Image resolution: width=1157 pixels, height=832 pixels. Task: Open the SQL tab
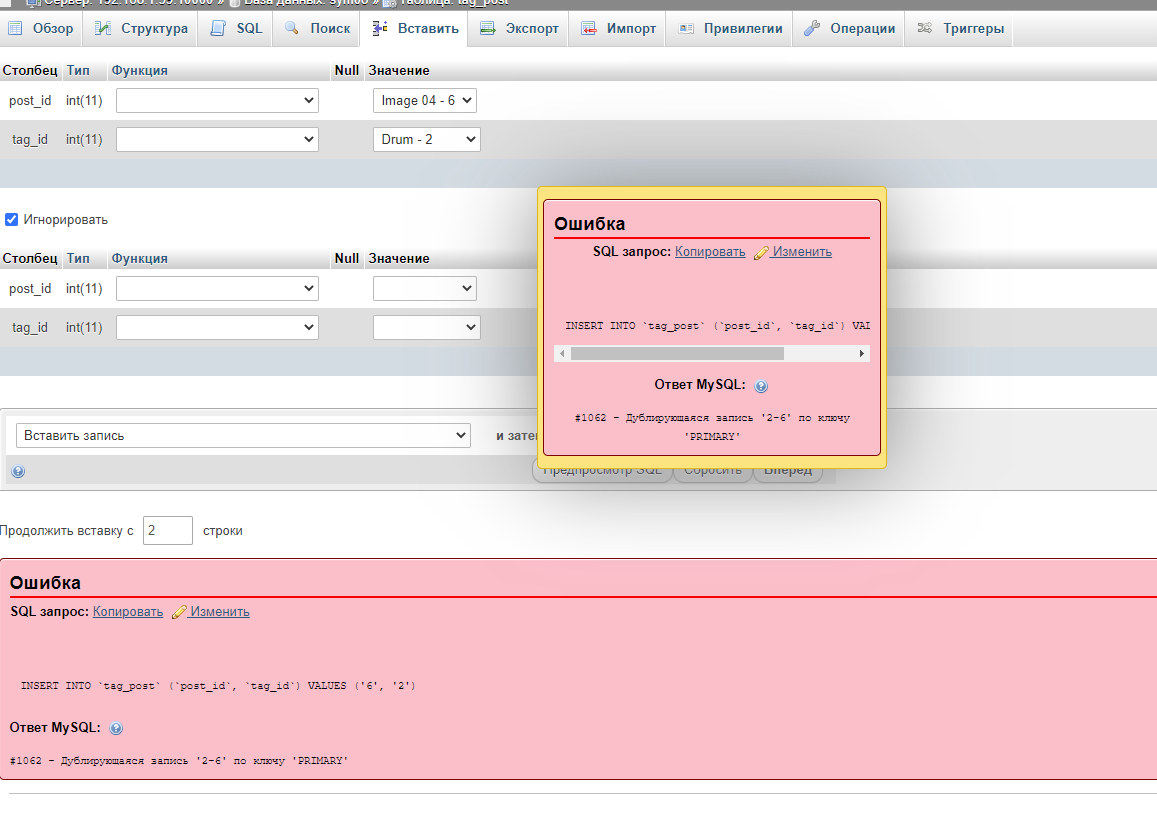[x=236, y=29]
